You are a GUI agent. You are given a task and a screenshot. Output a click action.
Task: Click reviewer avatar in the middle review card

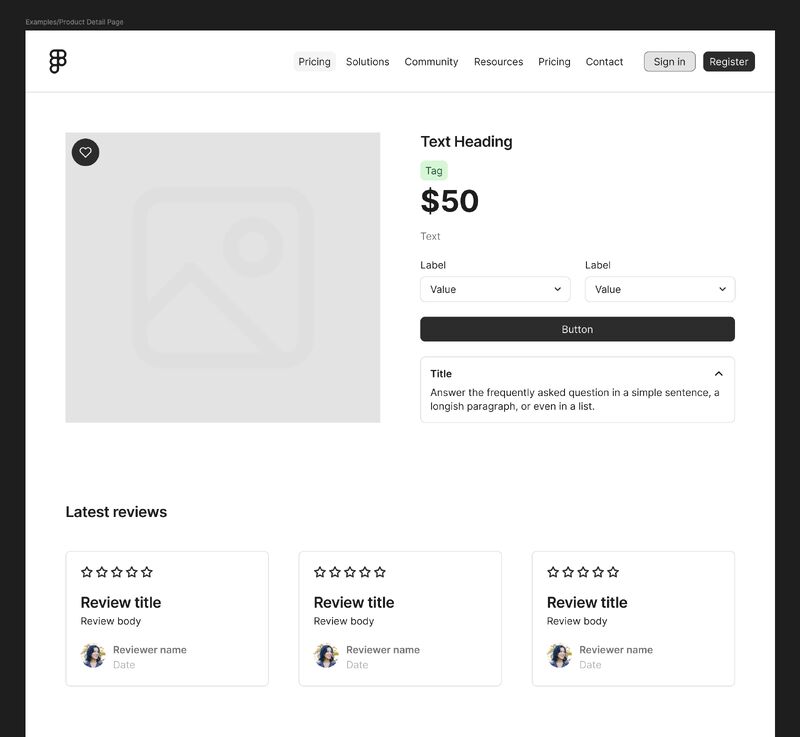tap(326, 656)
